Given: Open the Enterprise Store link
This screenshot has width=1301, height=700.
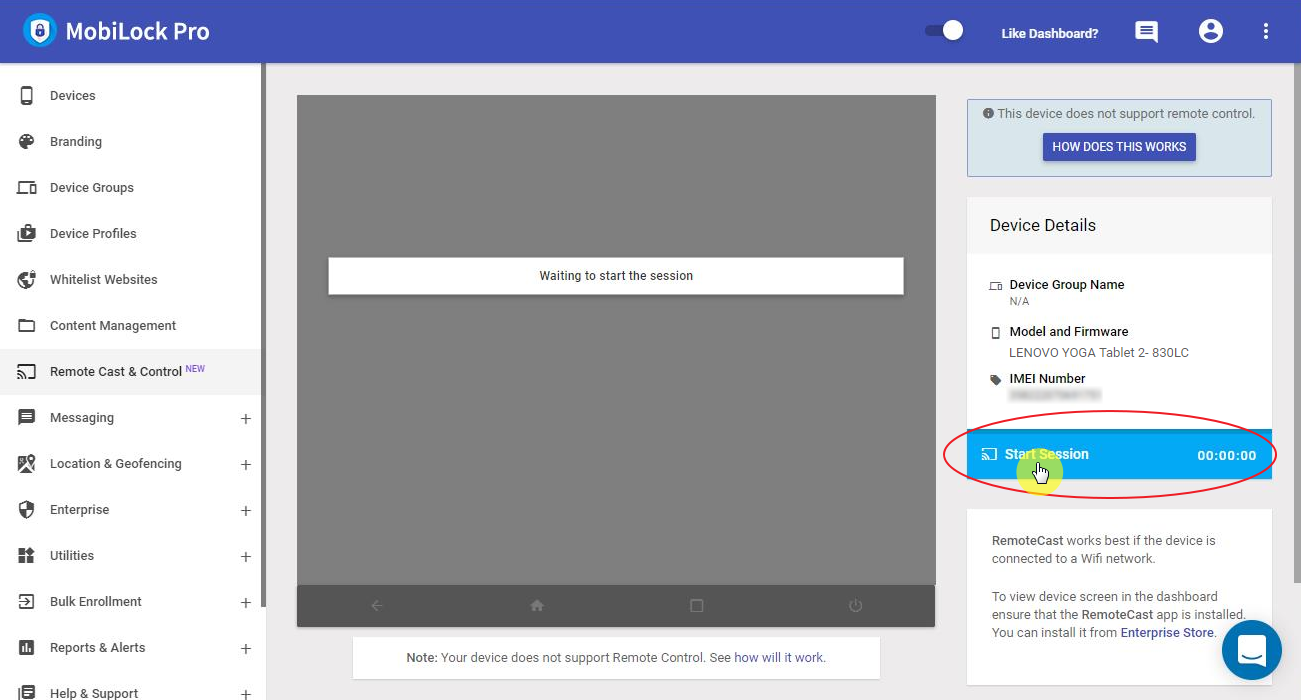Looking at the screenshot, I should point(1167,633).
